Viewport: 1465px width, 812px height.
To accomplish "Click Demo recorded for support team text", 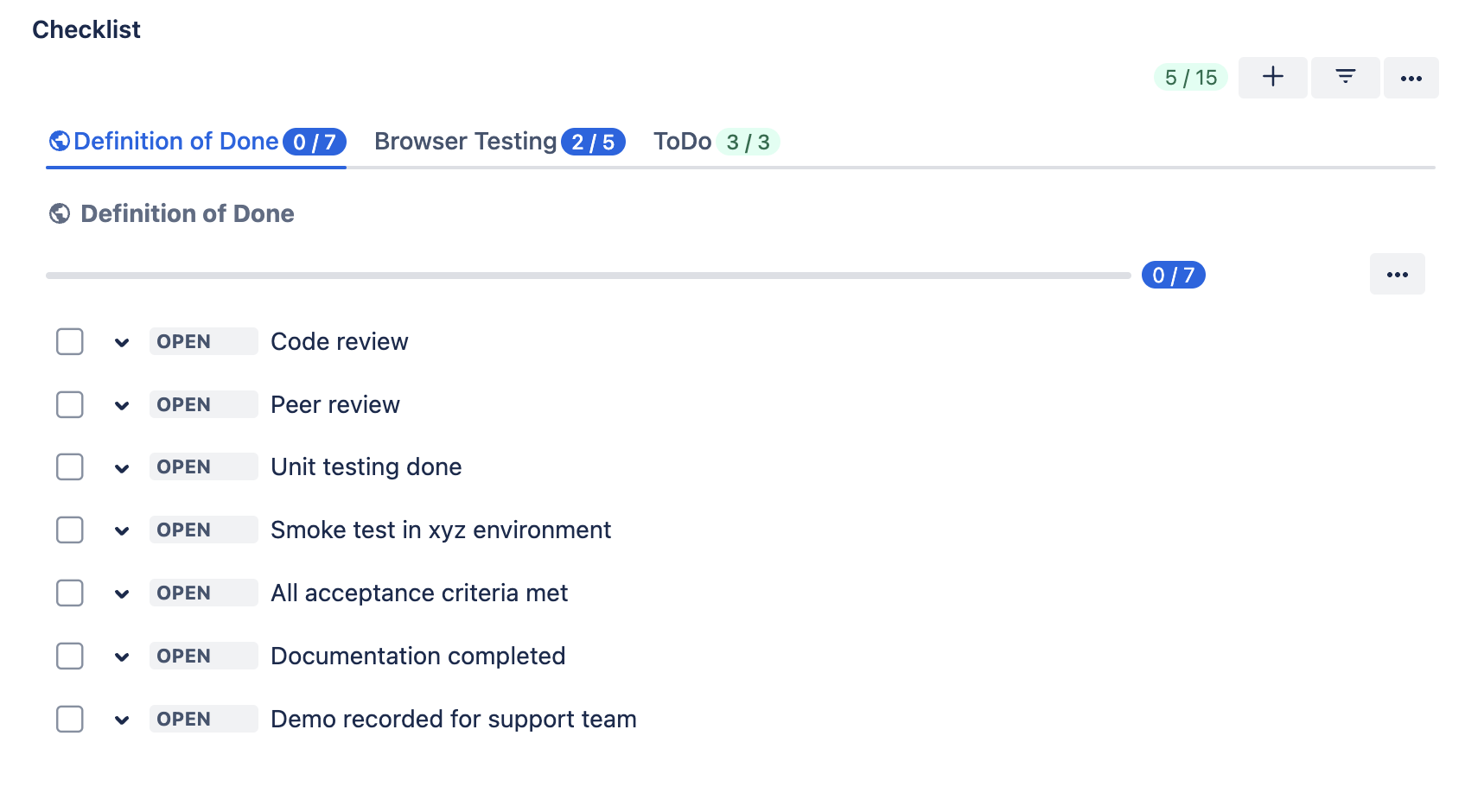I will pyautogui.click(x=454, y=720).
